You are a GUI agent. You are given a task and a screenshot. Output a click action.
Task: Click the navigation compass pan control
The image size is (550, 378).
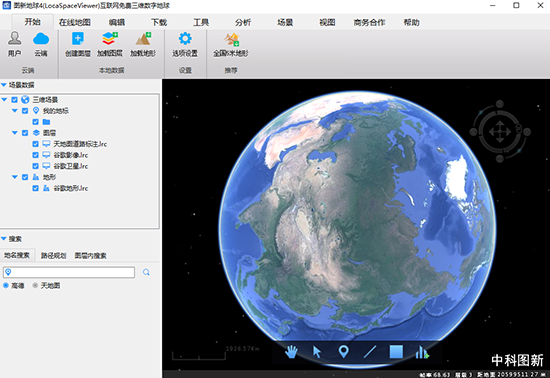click(500, 132)
